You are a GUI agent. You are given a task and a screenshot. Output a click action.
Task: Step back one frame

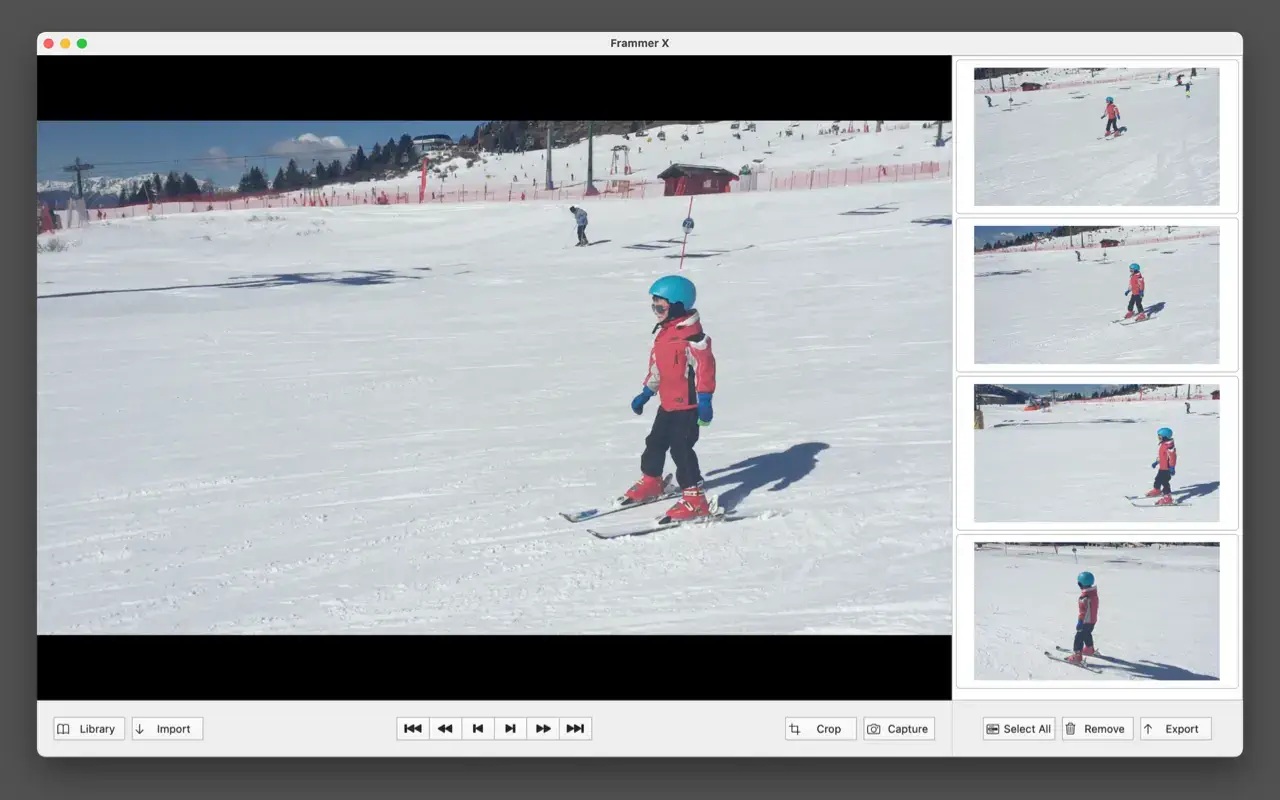pyautogui.click(x=478, y=729)
